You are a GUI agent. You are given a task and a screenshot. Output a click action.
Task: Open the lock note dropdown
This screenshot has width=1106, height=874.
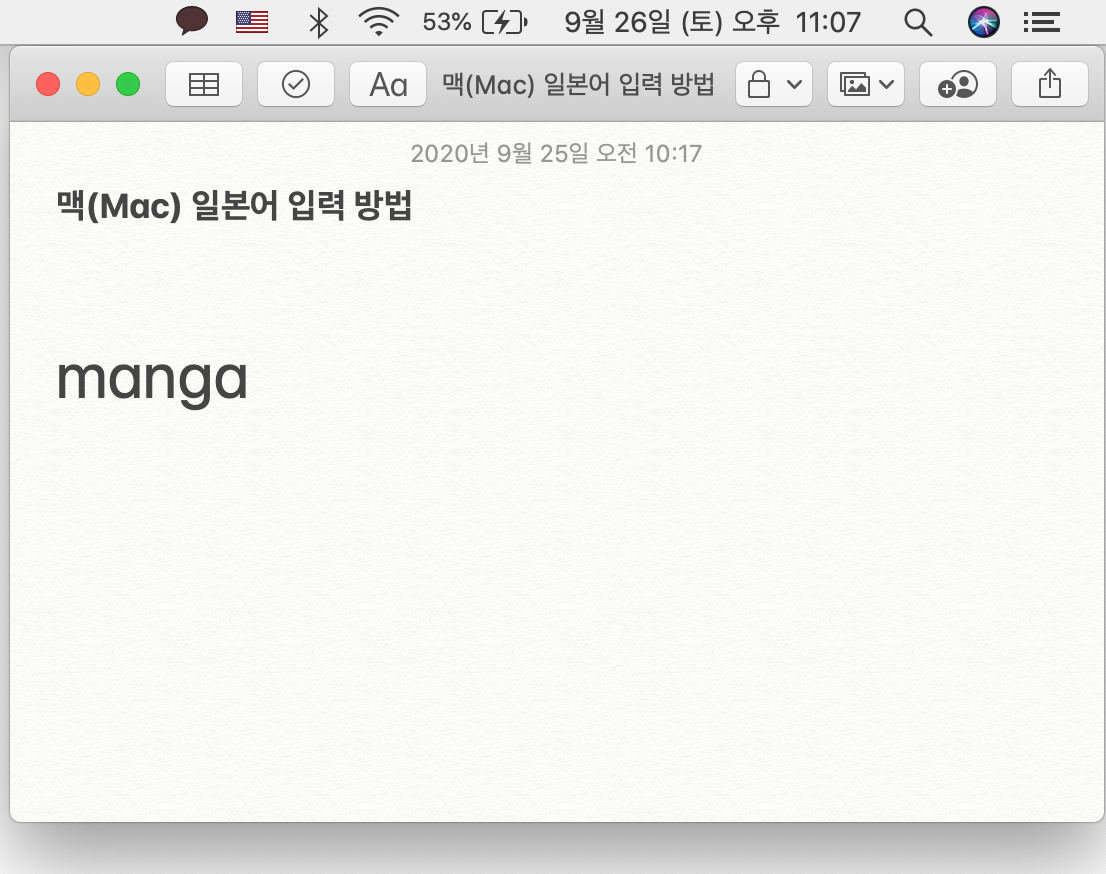[x=774, y=85]
